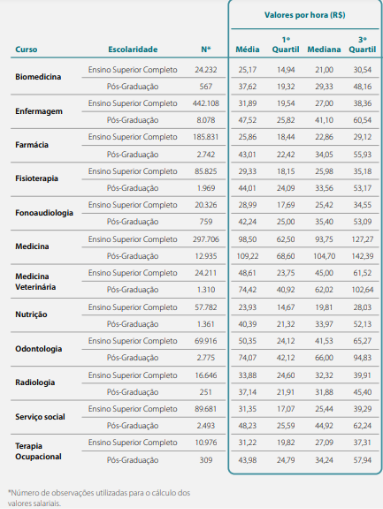The height and width of the screenshot is (509, 383).
Task: Click the 1º Quartil column header
Action: (286, 45)
